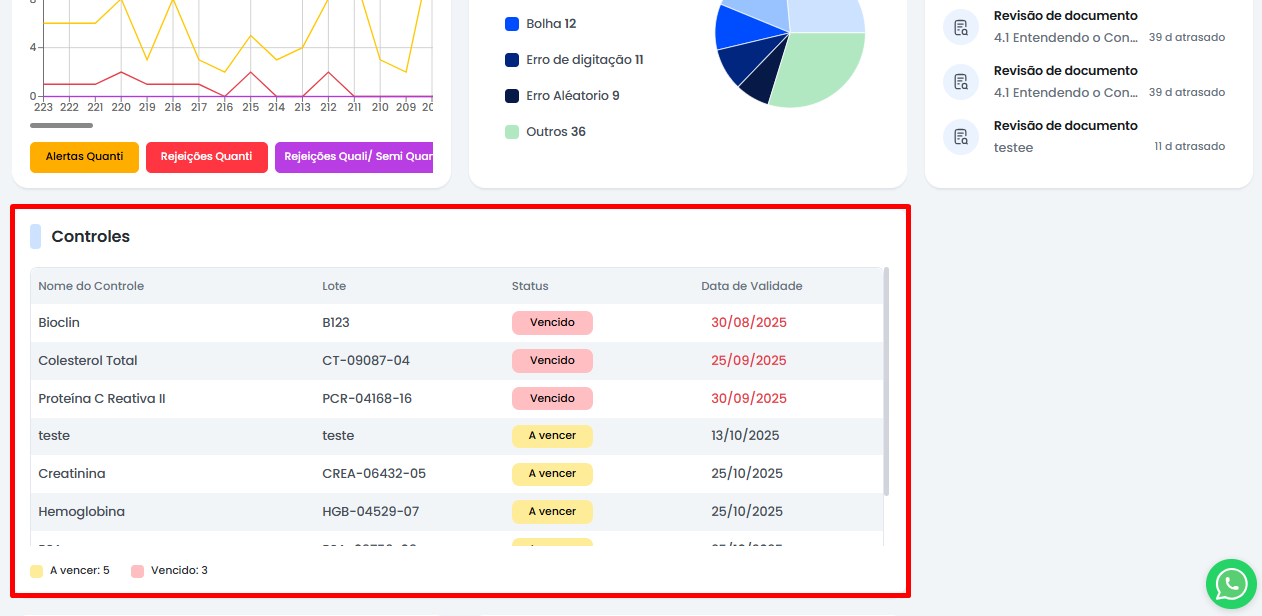Click the Lote column header
This screenshot has width=1262, height=616.
[x=334, y=286]
